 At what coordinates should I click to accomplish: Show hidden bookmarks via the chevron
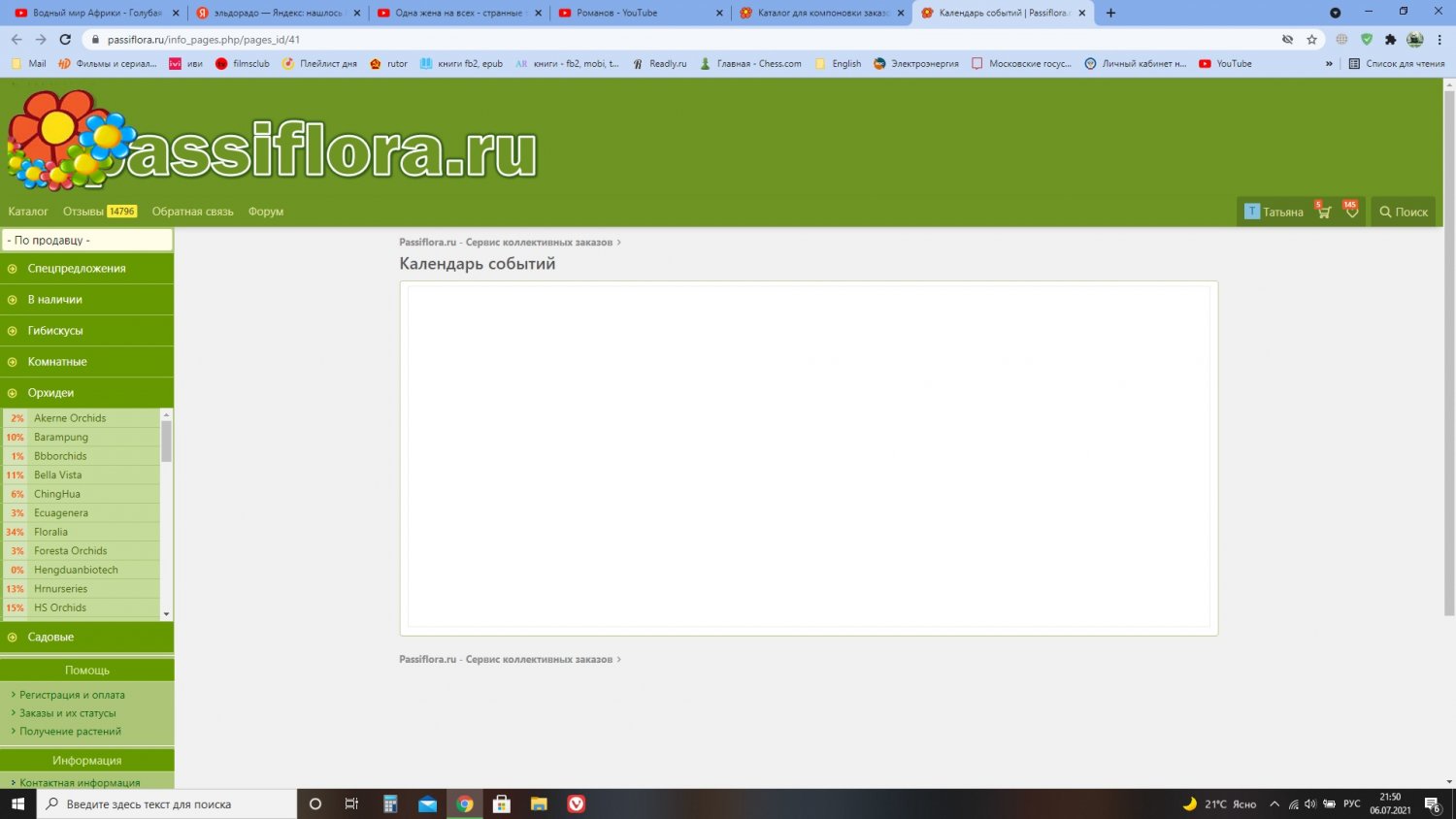pyautogui.click(x=1329, y=64)
